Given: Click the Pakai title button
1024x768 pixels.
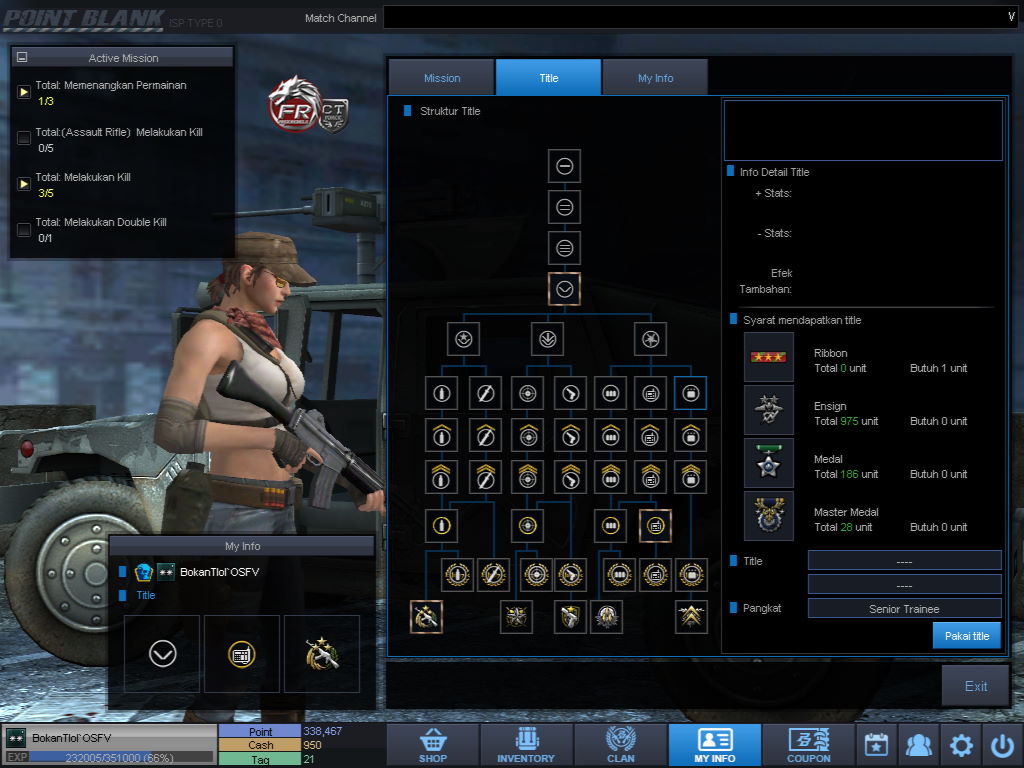Looking at the screenshot, I should click(967, 636).
